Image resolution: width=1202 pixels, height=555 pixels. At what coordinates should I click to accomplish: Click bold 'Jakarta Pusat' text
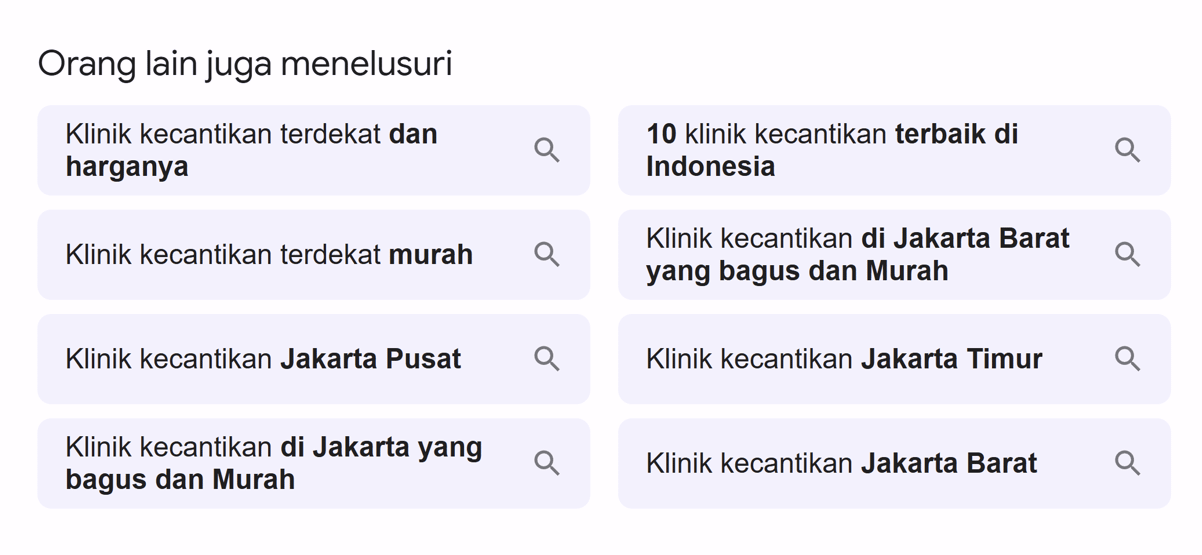point(371,358)
